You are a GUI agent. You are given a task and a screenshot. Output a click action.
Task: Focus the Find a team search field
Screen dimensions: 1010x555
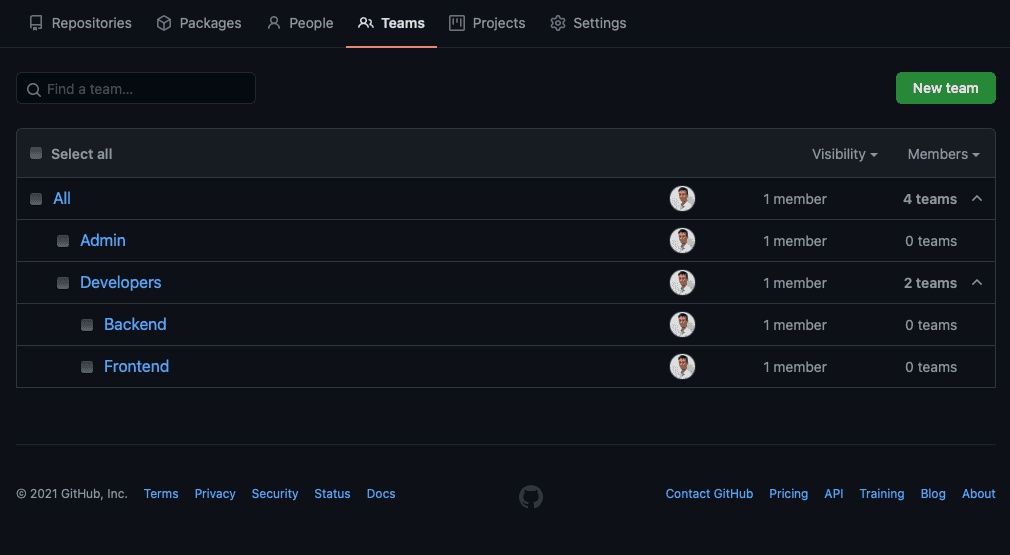(145, 89)
